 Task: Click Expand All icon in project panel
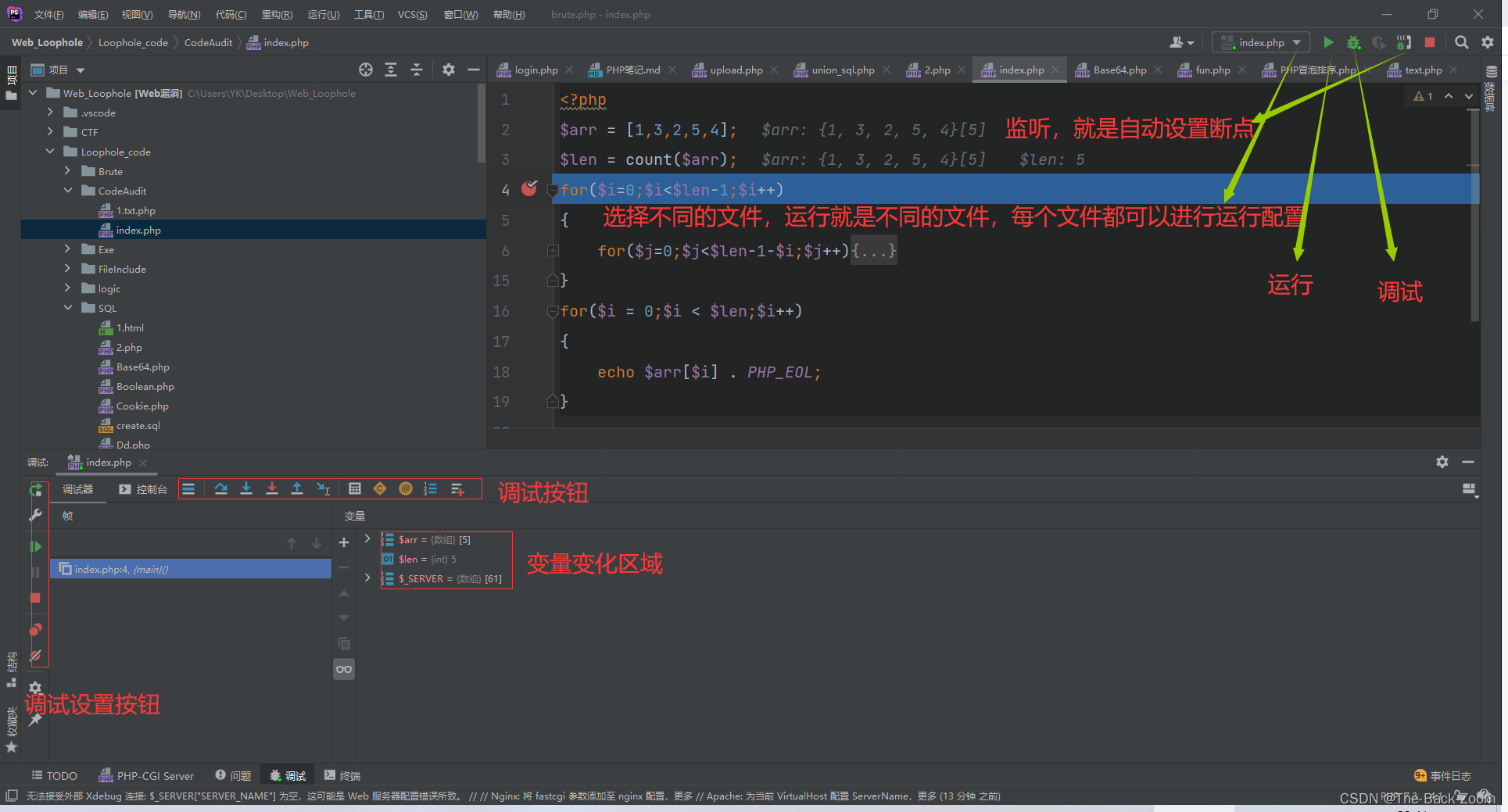391,70
